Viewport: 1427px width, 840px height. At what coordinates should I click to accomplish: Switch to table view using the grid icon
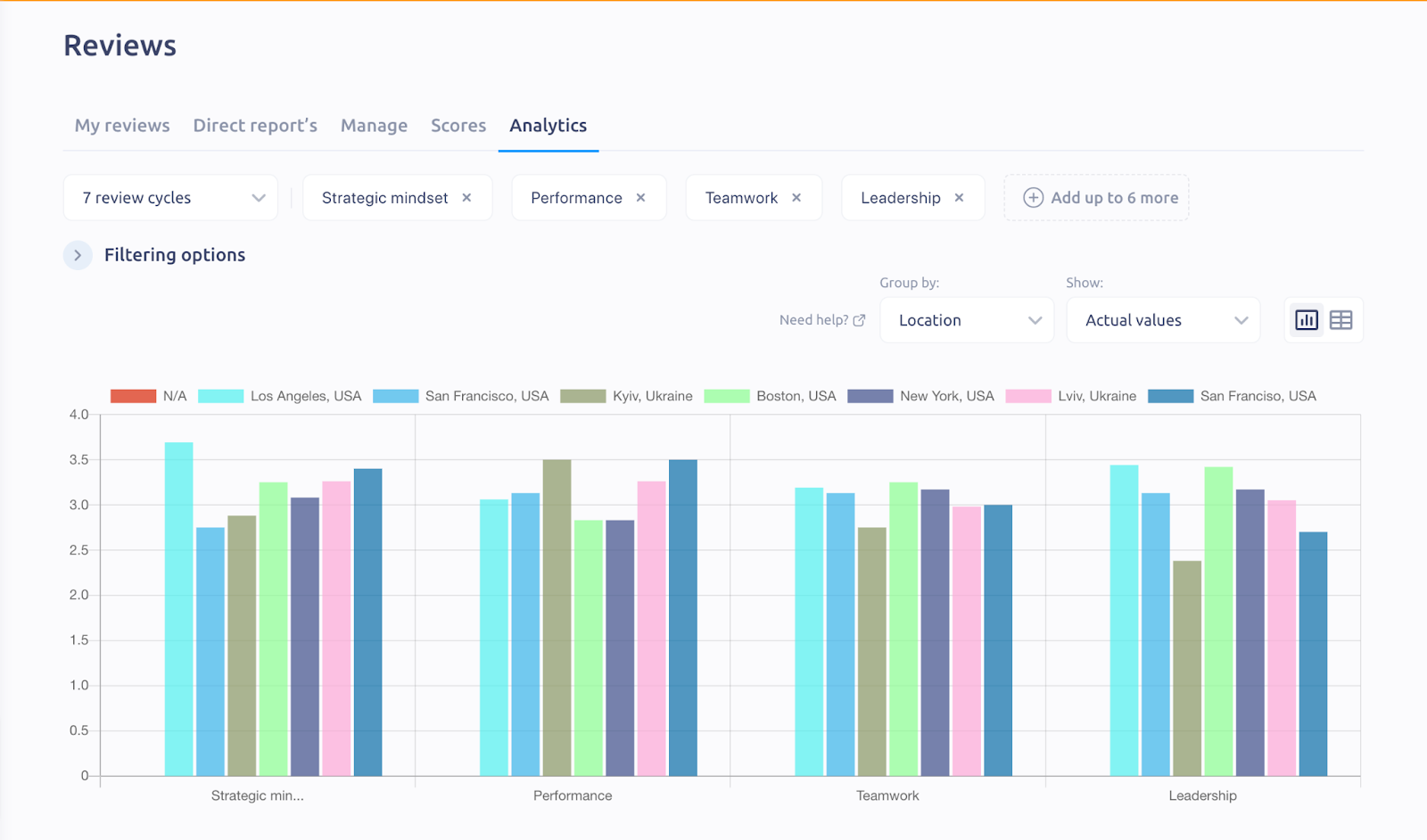[1340, 319]
